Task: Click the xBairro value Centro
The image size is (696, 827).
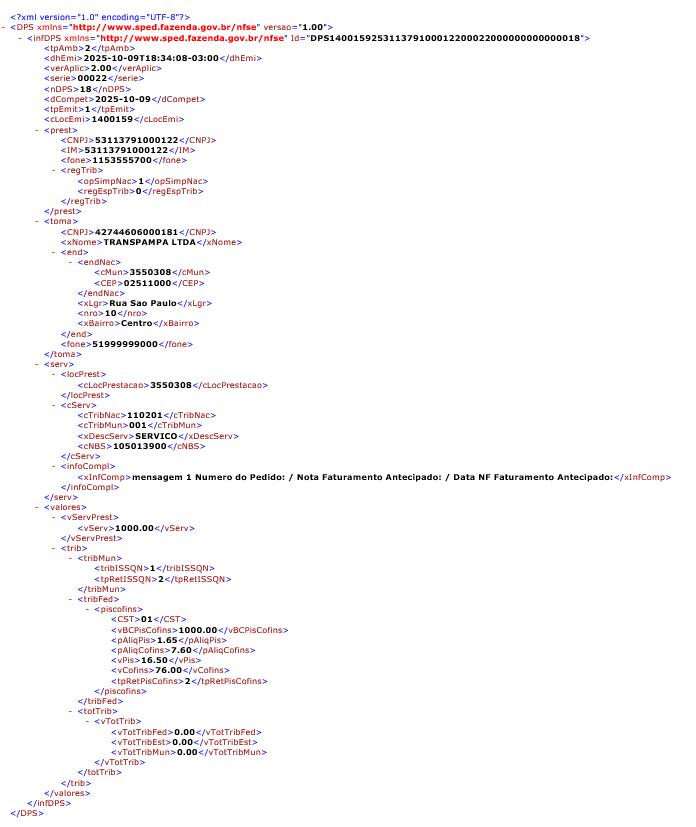Action: [x=137, y=323]
